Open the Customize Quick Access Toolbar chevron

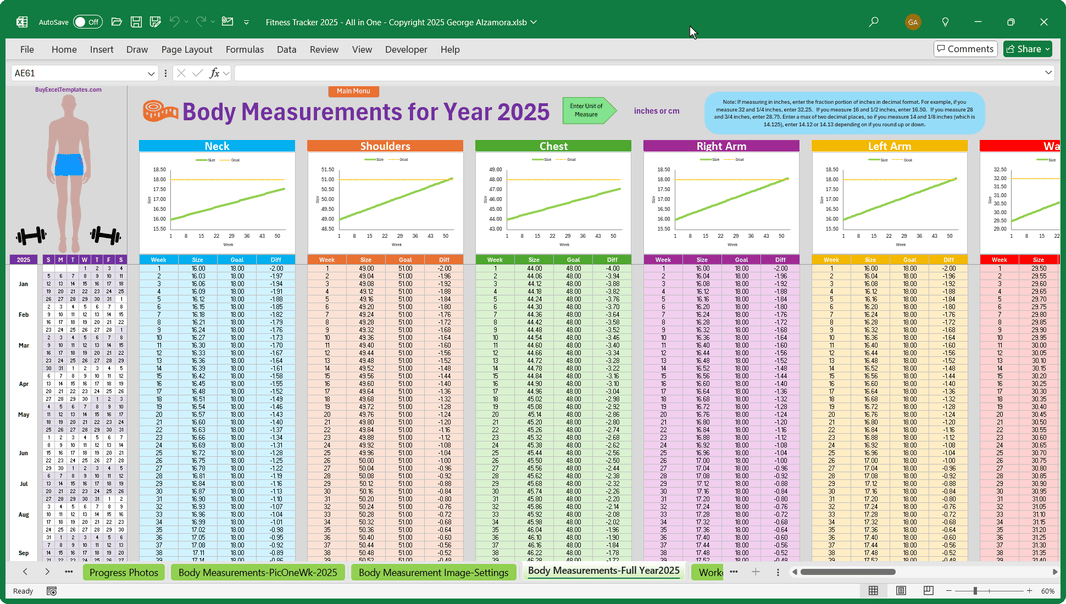tap(246, 21)
